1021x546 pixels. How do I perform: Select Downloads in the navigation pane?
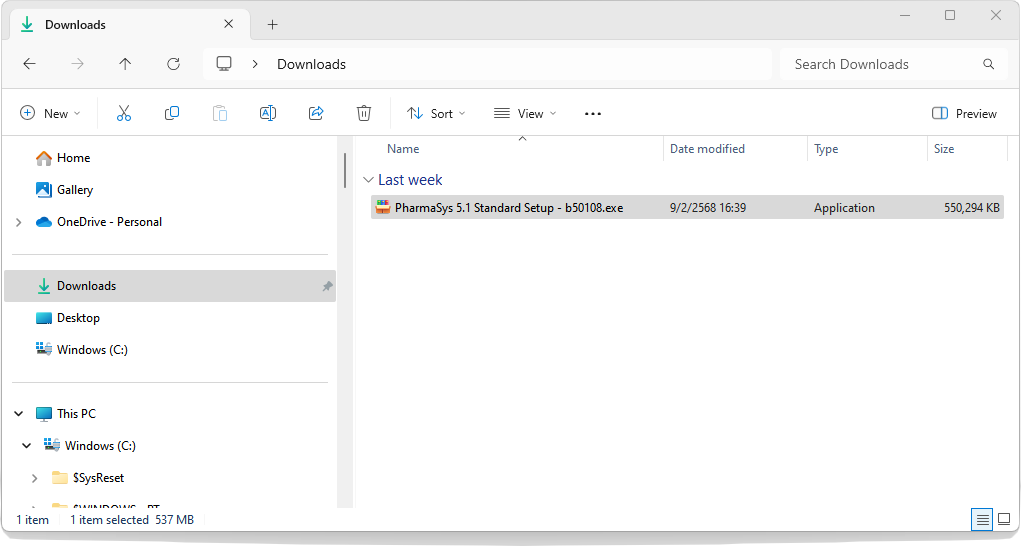coord(170,286)
